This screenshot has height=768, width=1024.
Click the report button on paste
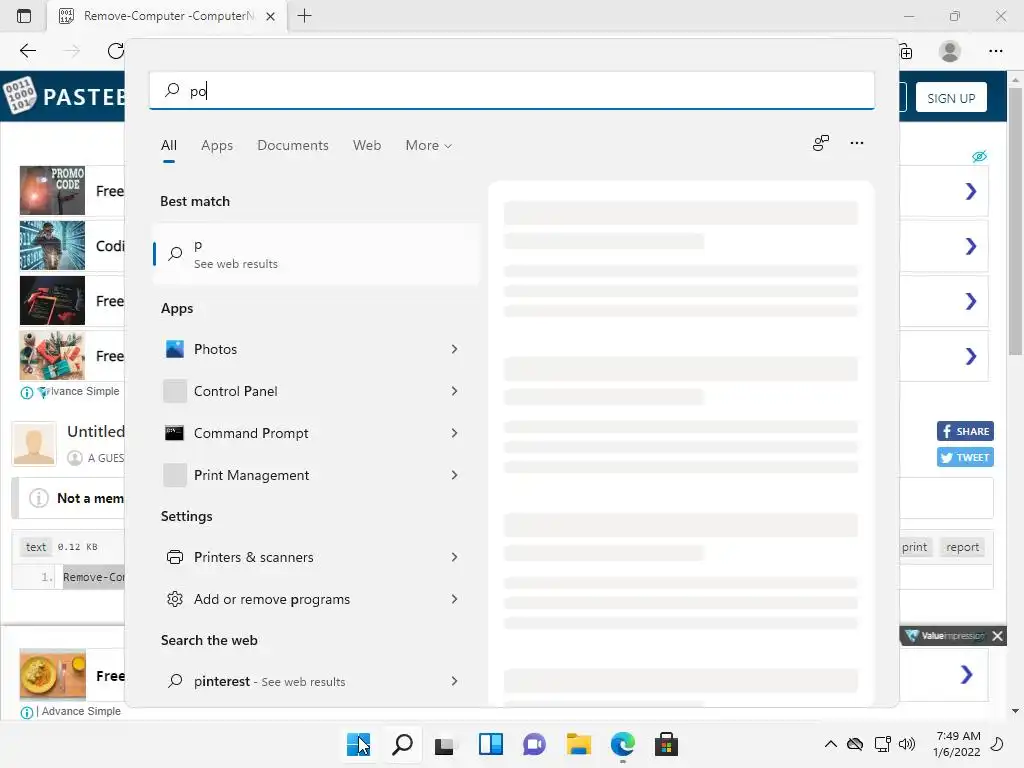pyautogui.click(x=963, y=547)
